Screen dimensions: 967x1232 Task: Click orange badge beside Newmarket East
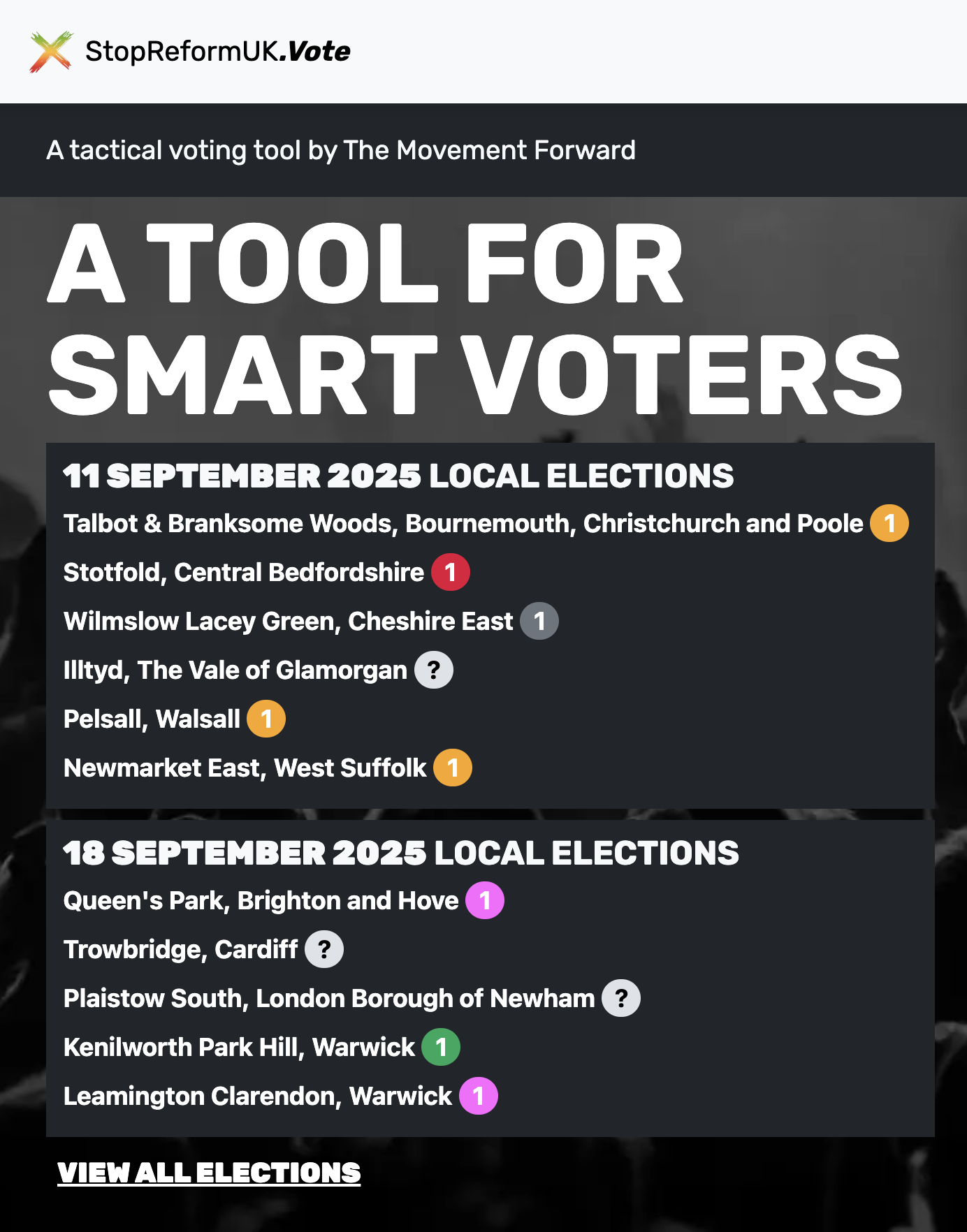pos(452,768)
